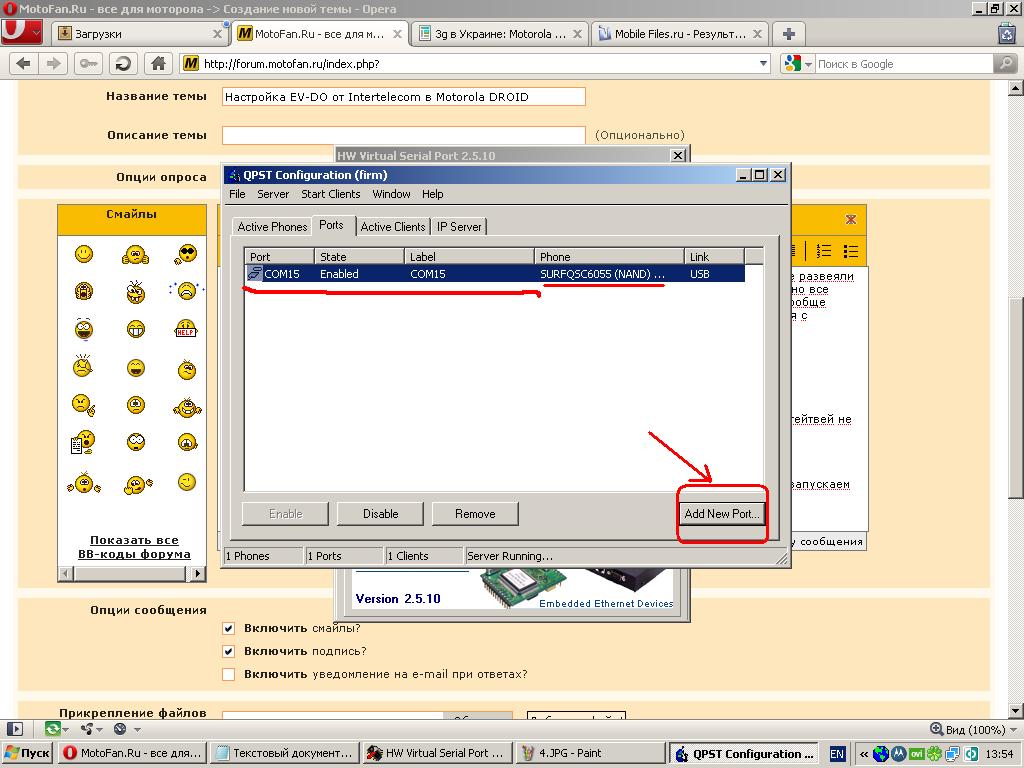Screen dimensions: 1024x768
Task: Select the COM15 port row in the list
Action: coord(494,274)
